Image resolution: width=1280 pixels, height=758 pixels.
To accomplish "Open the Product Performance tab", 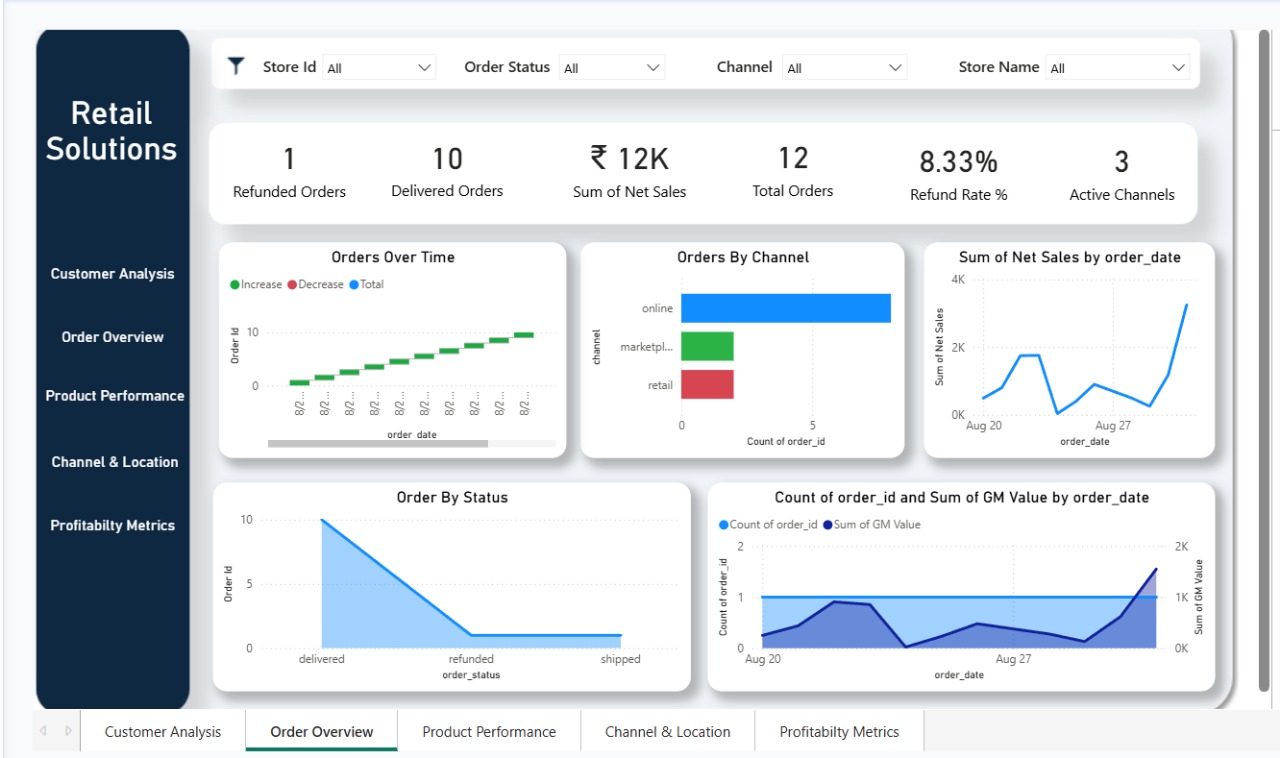I will click(489, 731).
